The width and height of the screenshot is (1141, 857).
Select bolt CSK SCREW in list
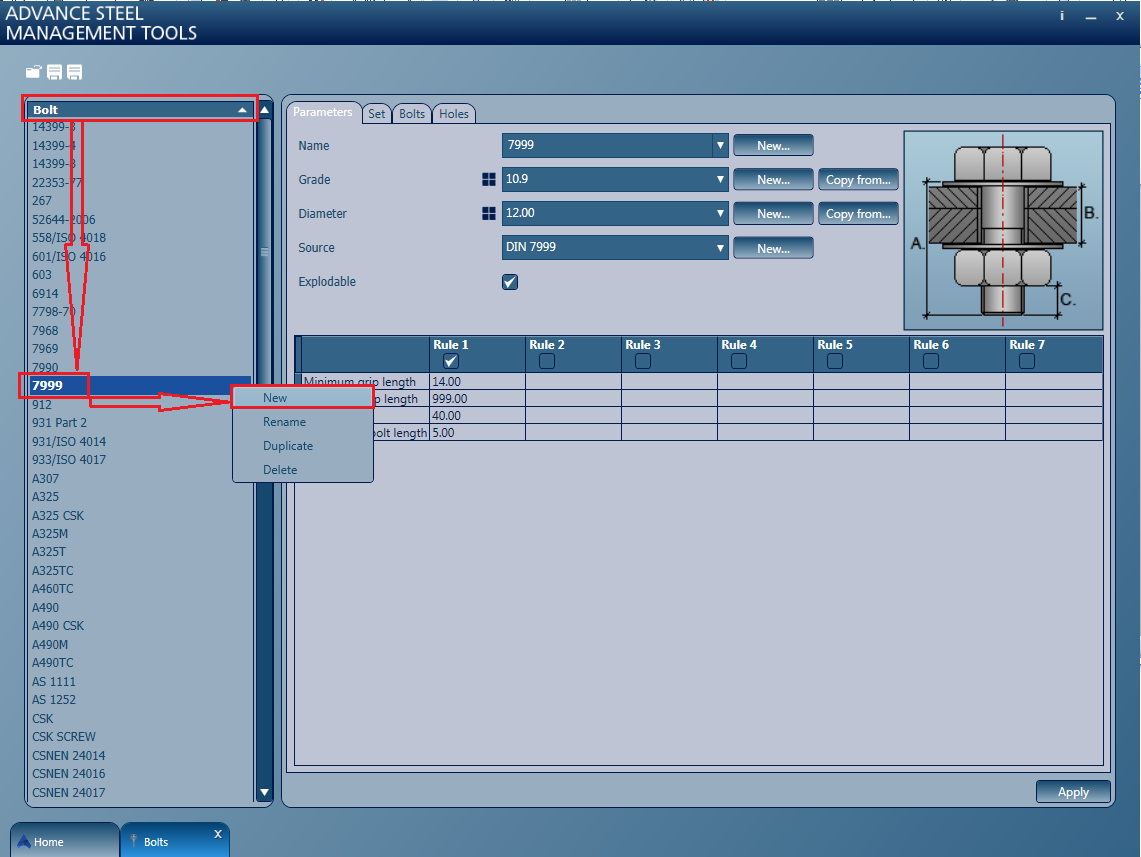pos(140,737)
